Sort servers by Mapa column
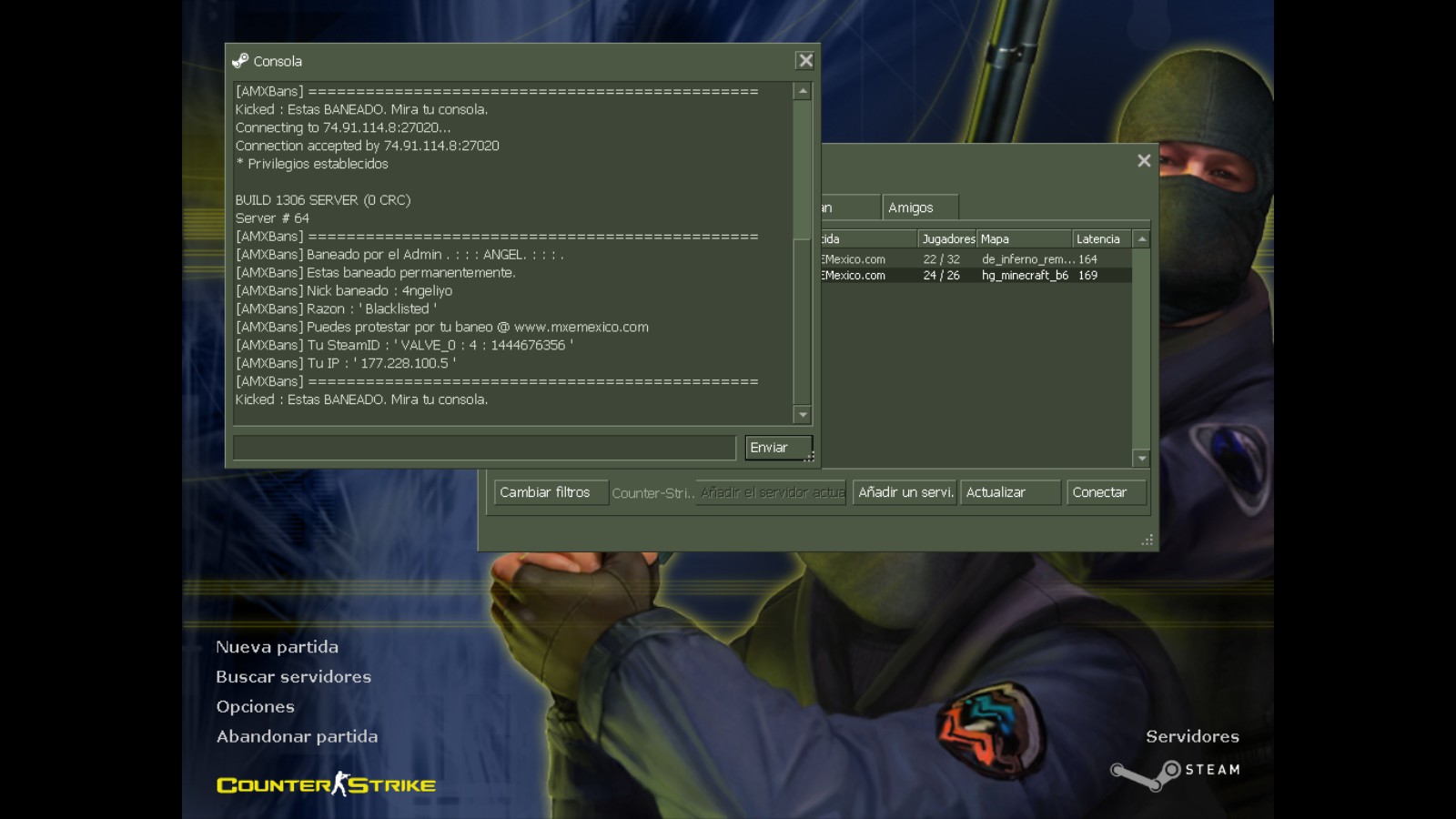This screenshot has height=819, width=1456. pos(1025,239)
